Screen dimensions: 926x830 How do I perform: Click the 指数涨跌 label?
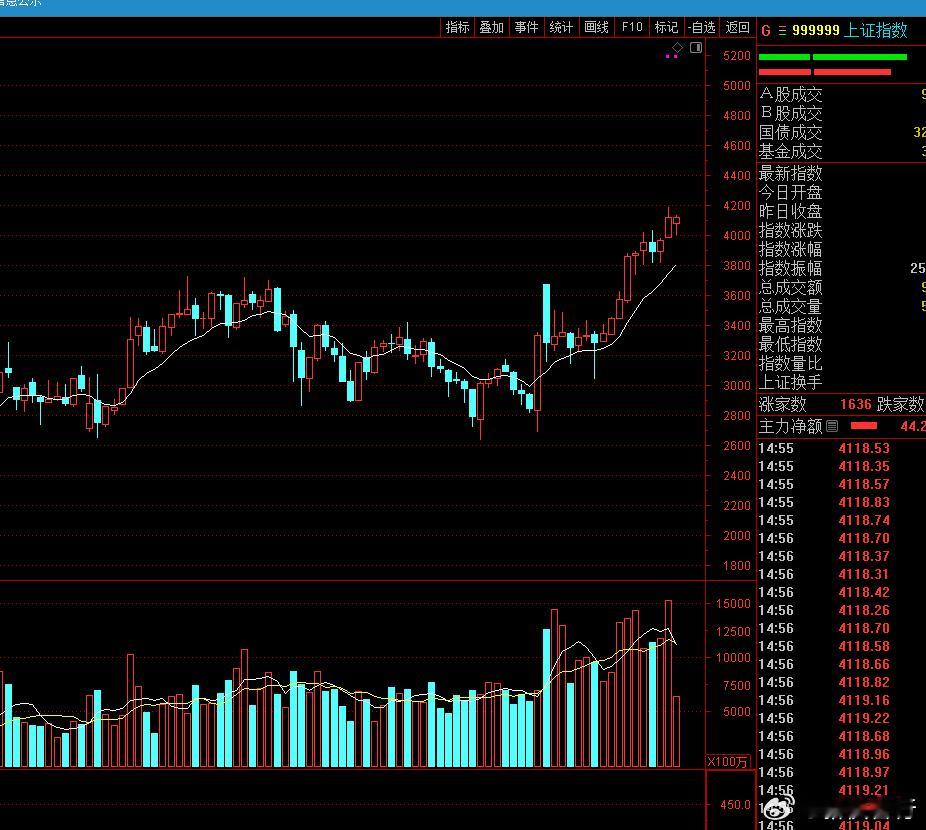[x=790, y=230]
